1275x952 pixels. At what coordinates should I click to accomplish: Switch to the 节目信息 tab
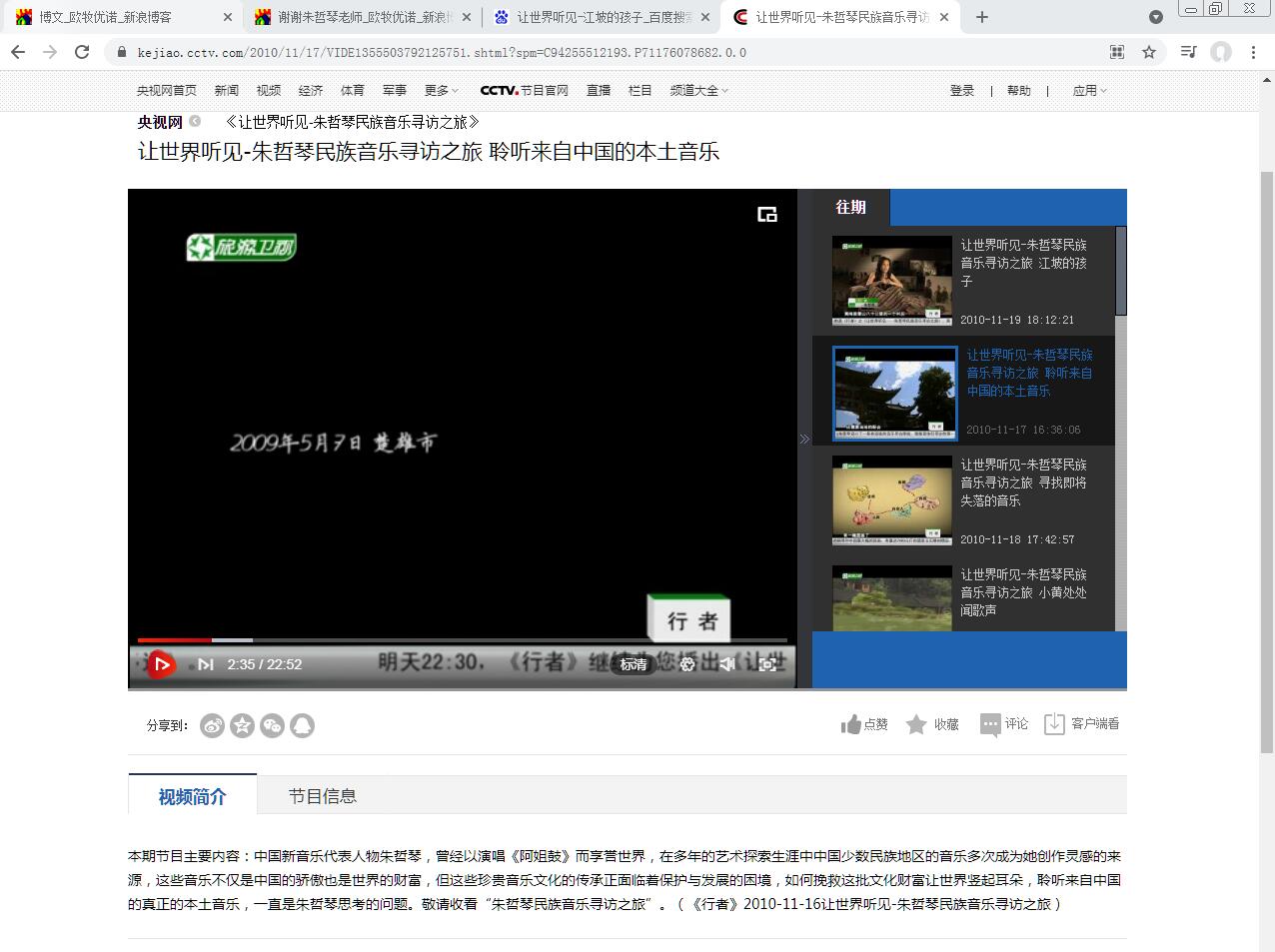322,796
